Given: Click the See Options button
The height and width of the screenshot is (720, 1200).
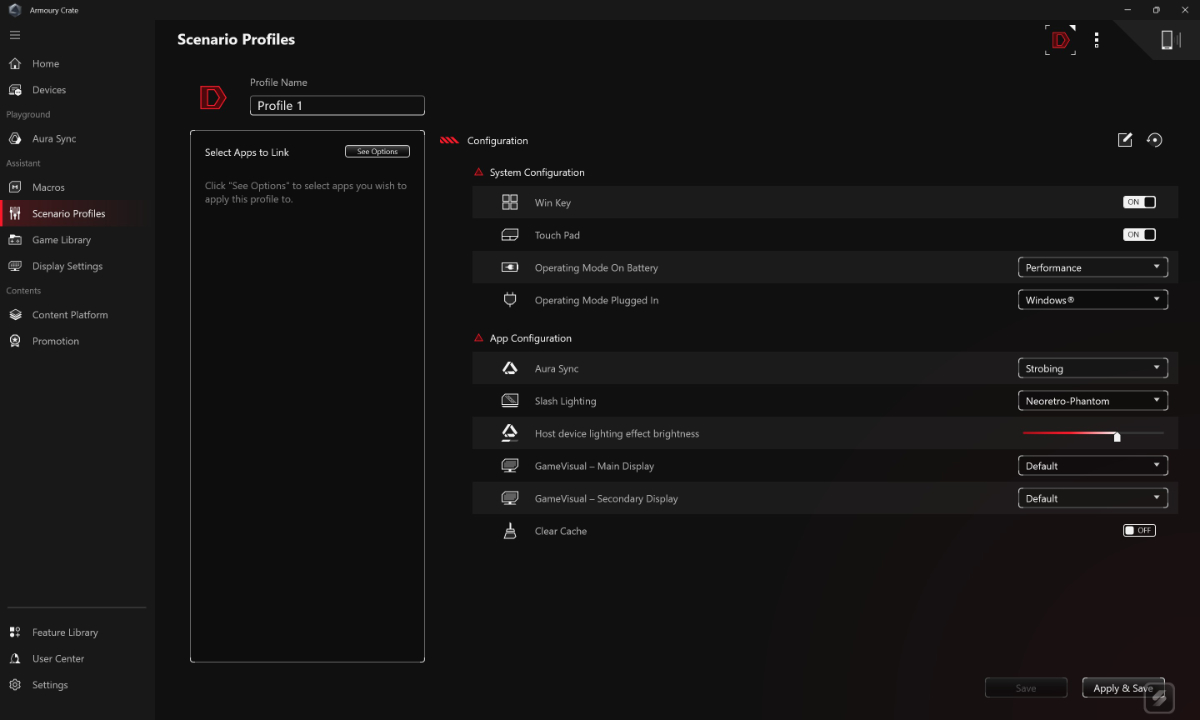Looking at the screenshot, I should pos(378,152).
